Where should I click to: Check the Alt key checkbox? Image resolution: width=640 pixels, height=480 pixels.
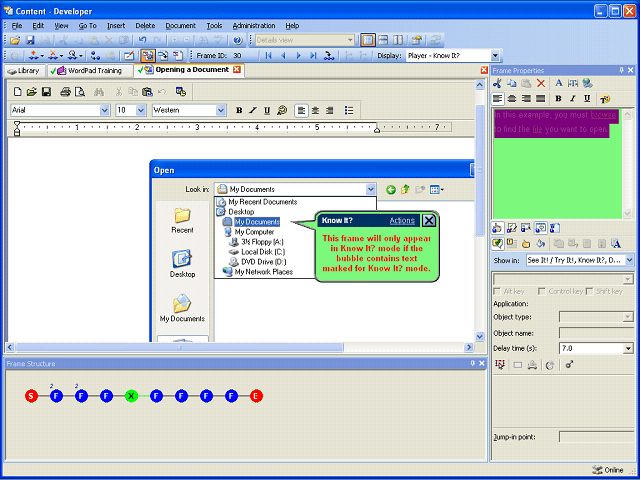(x=497, y=291)
